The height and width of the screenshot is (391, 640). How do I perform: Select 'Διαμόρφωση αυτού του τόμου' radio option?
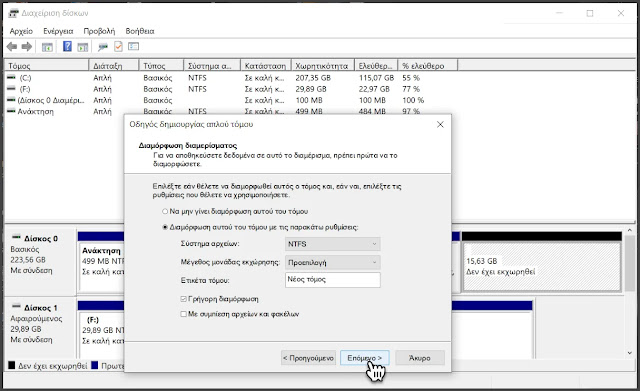(x=165, y=227)
